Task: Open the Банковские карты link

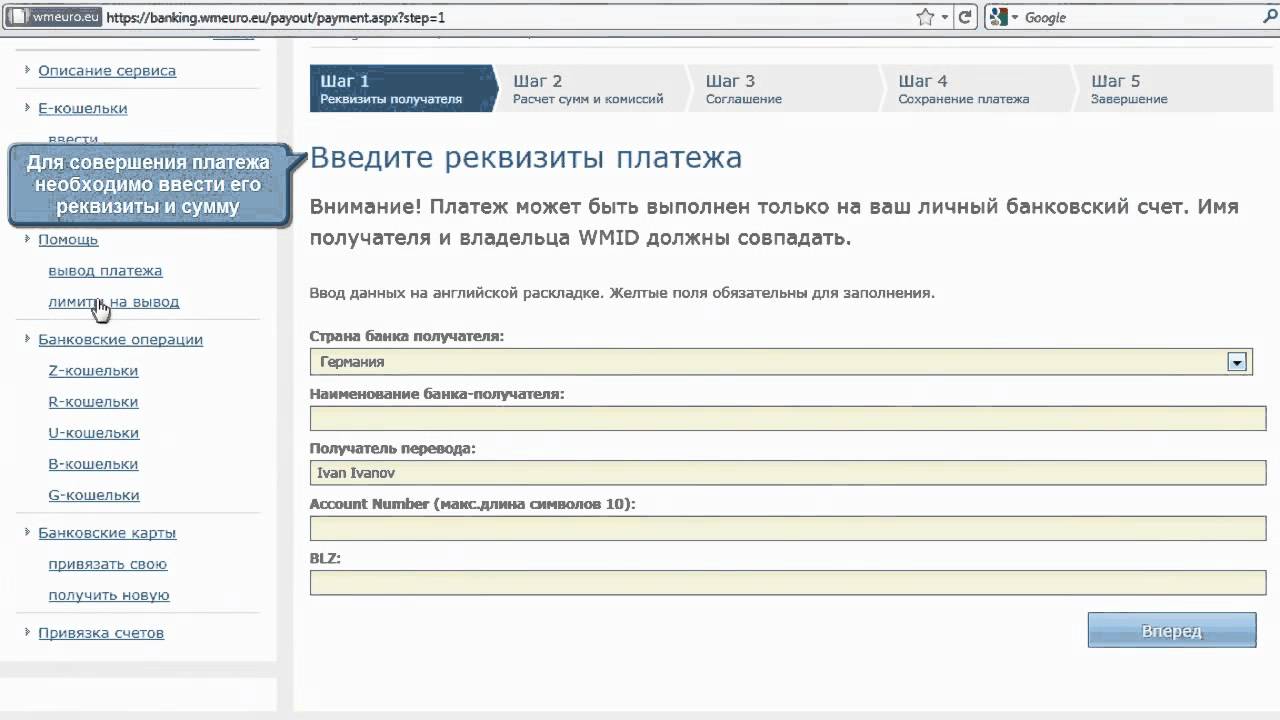Action: [107, 533]
